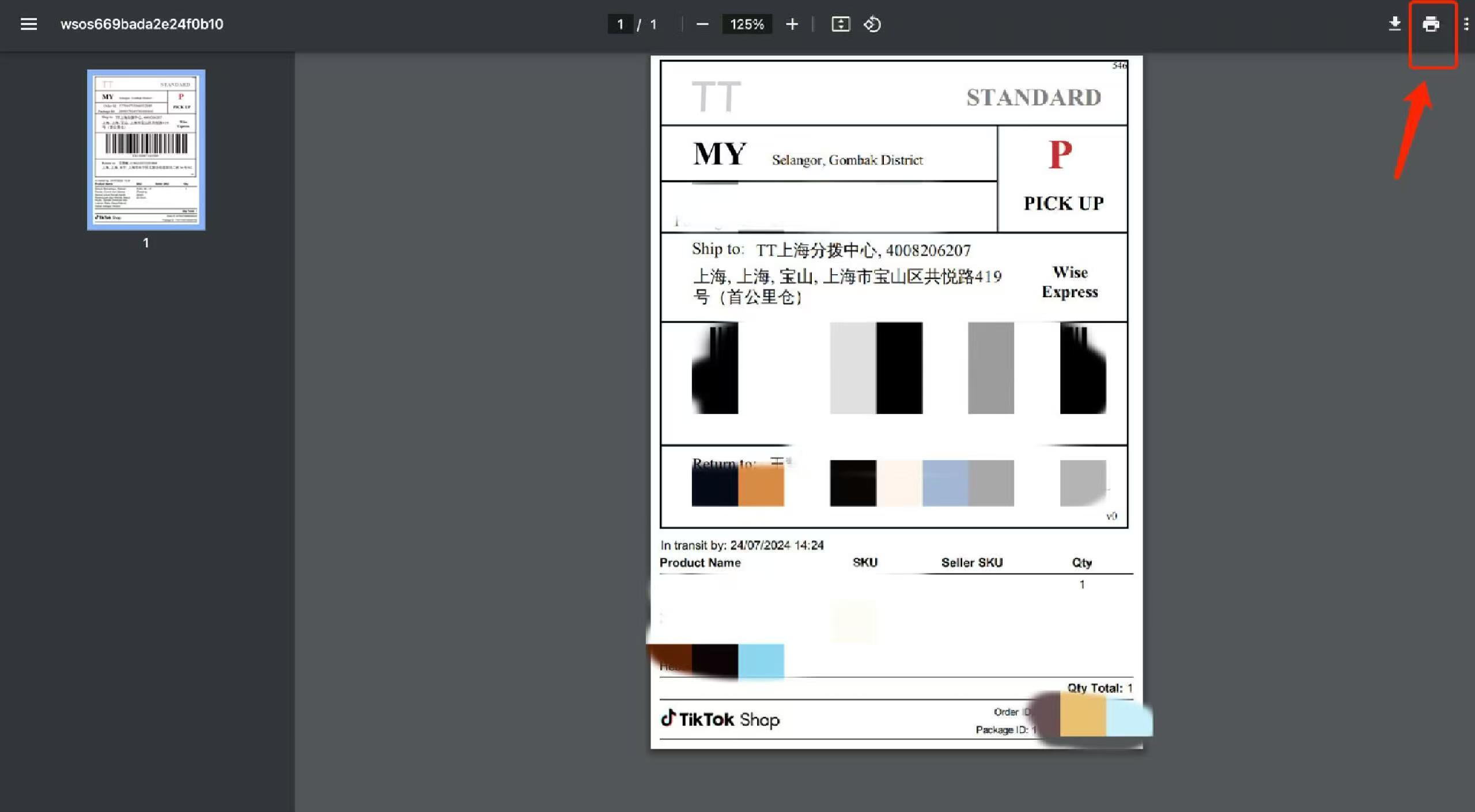Click the fit to page icon
This screenshot has height=812, width=1475.
(x=841, y=24)
